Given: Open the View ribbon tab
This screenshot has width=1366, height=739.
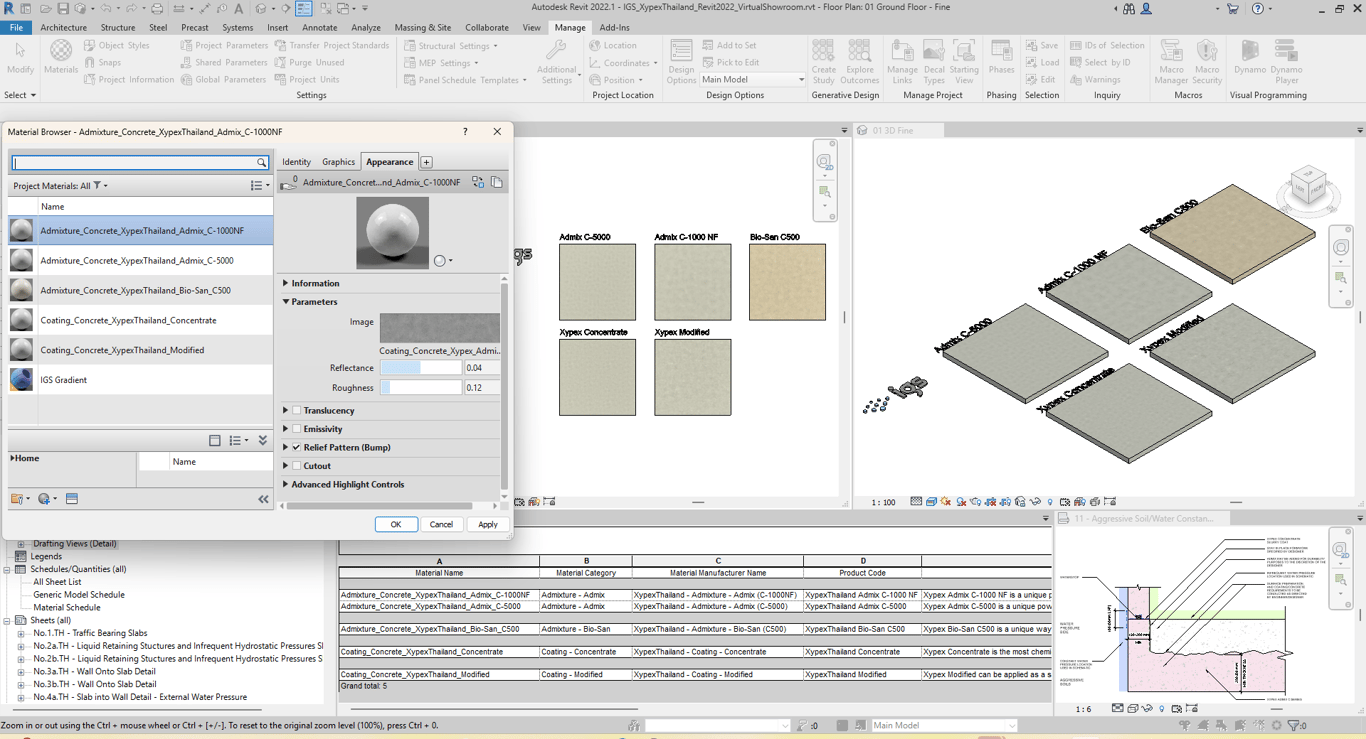Looking at the screenshot, I should (531, 27).
